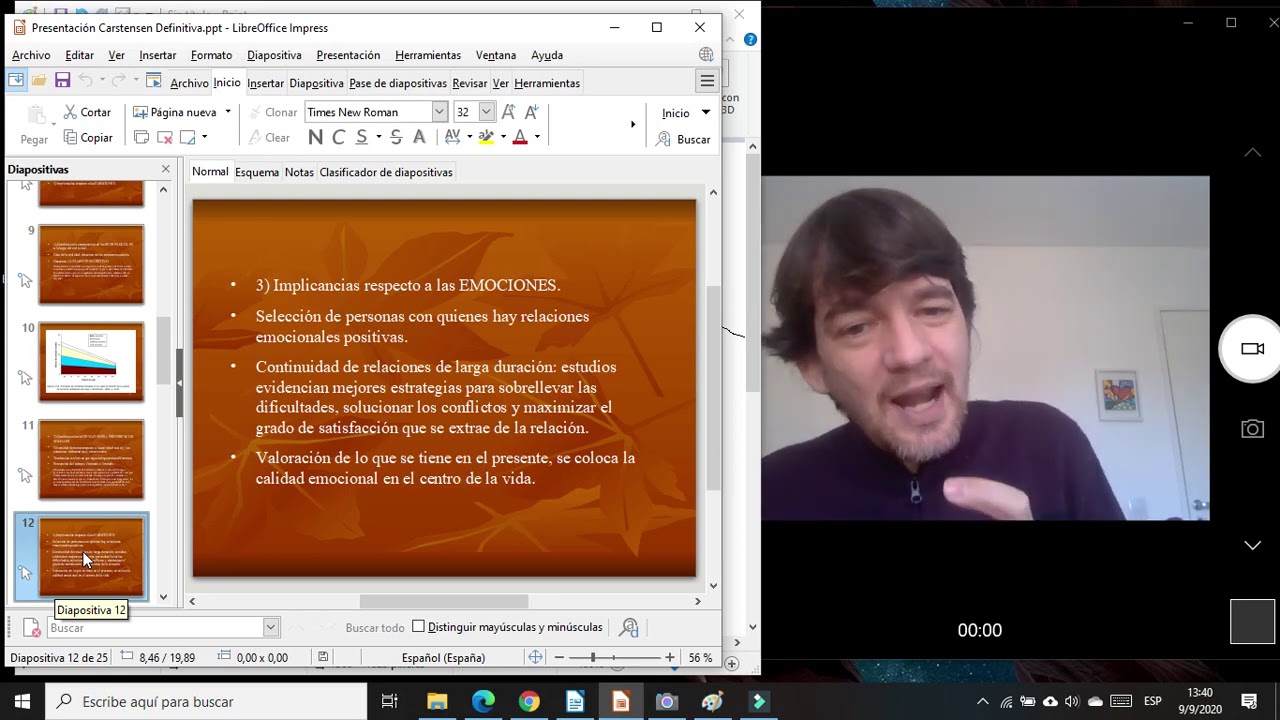
Task: Click the Buscar find button in ribbon
Action: click(683, 140)
